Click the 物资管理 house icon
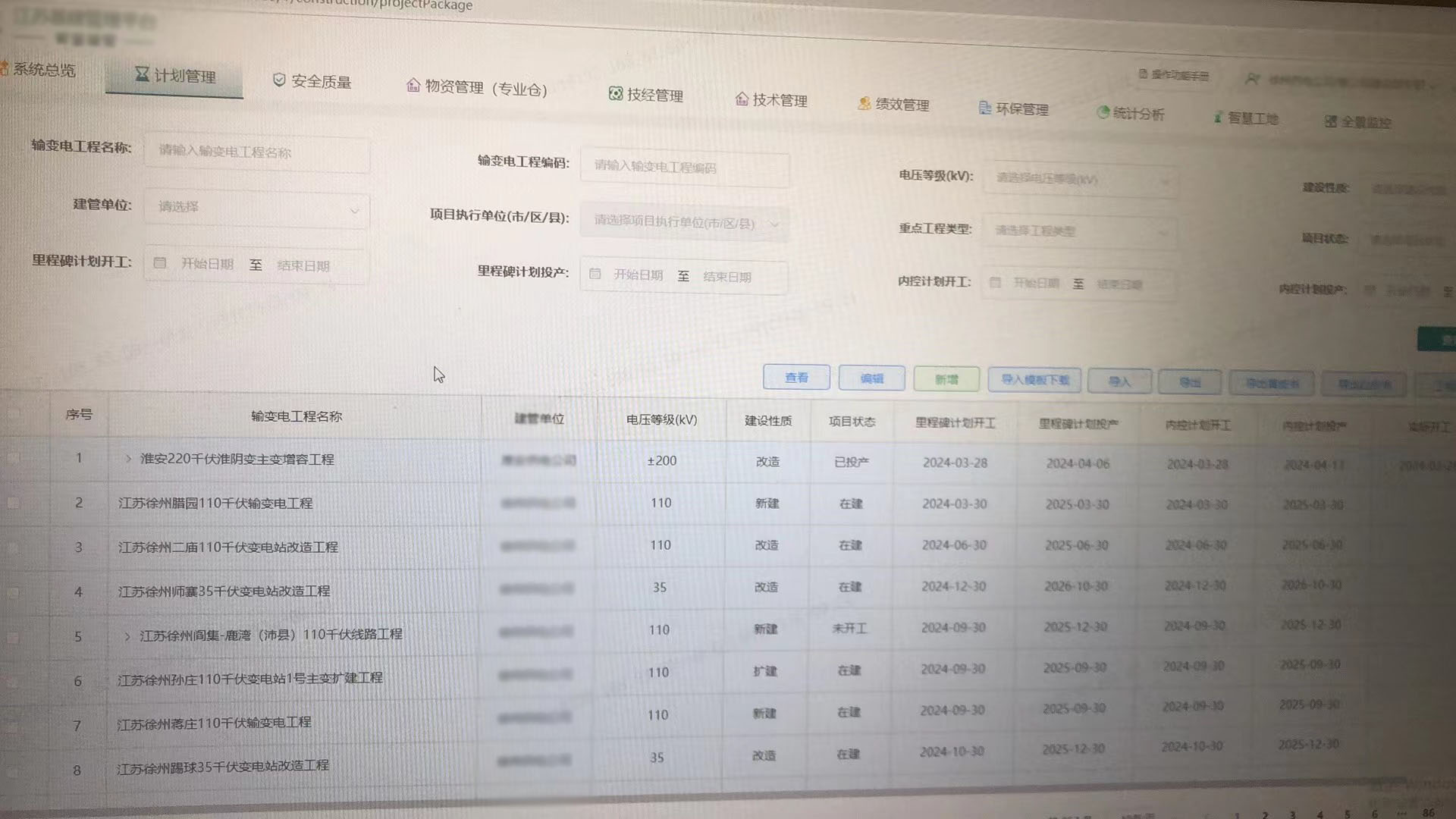Image resolution: width=1456 pixels, height=819 pixels. coord(413,85)
